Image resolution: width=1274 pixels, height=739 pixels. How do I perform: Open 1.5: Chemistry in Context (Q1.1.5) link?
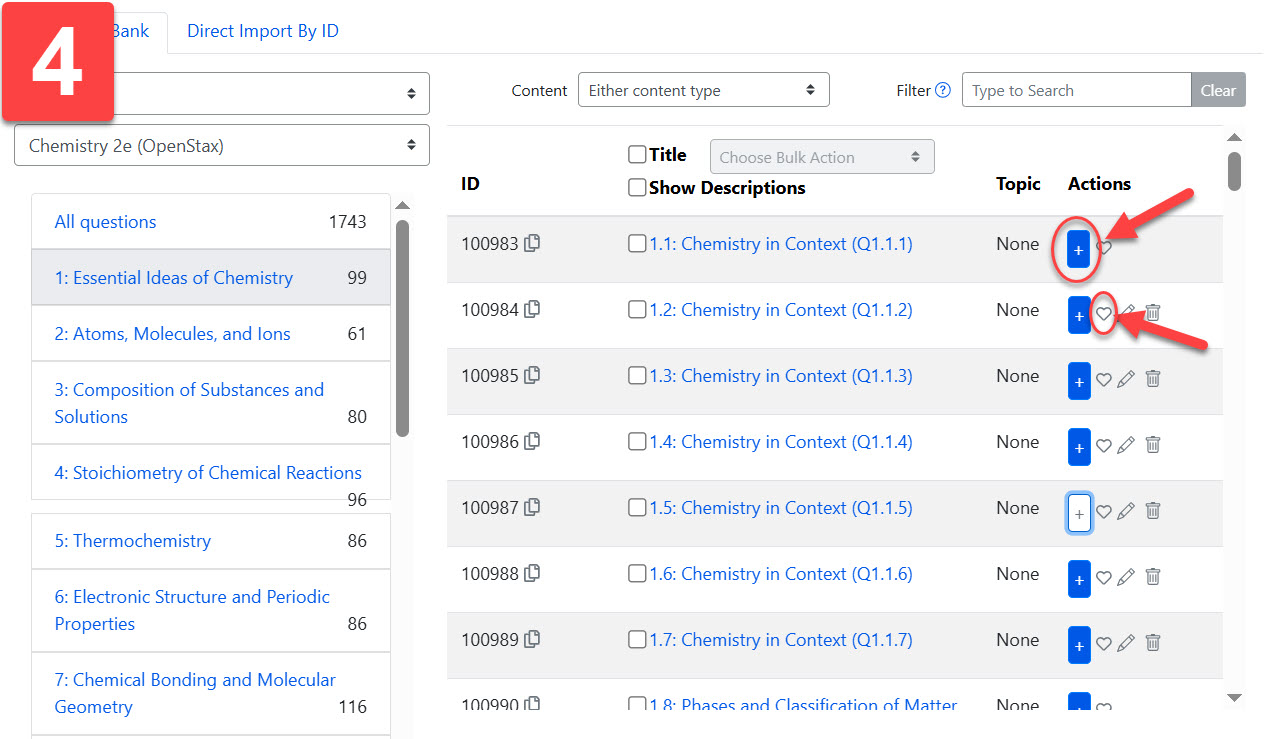tap(781, 507)
